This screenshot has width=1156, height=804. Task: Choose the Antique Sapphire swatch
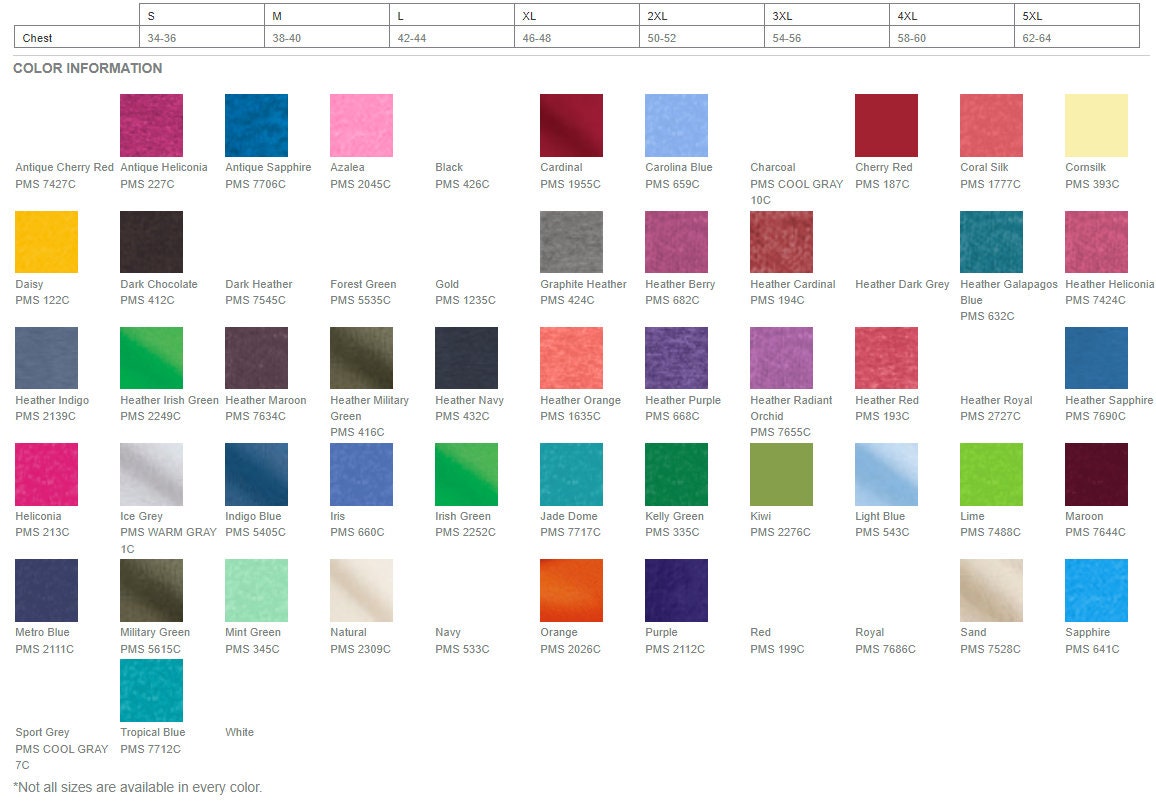tap(257, 125)
